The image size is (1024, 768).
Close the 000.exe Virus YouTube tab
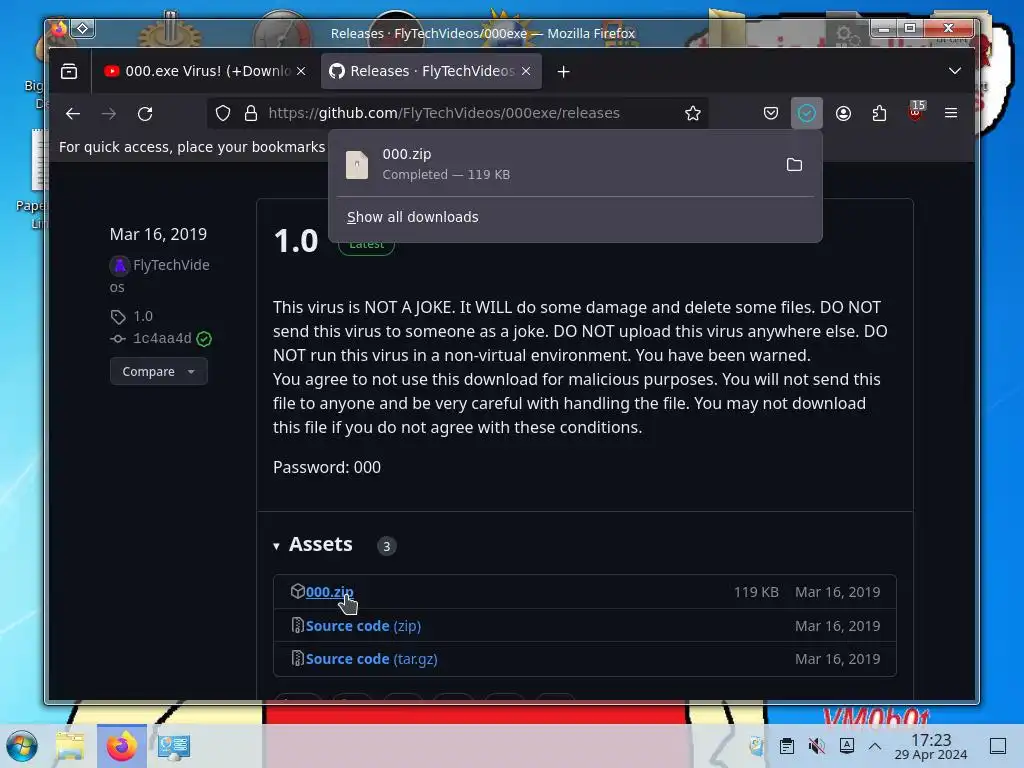pos(301,71)
